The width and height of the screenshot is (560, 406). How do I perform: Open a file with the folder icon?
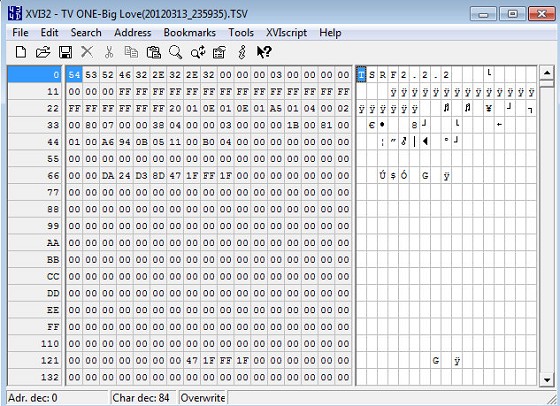click(43, 52)
